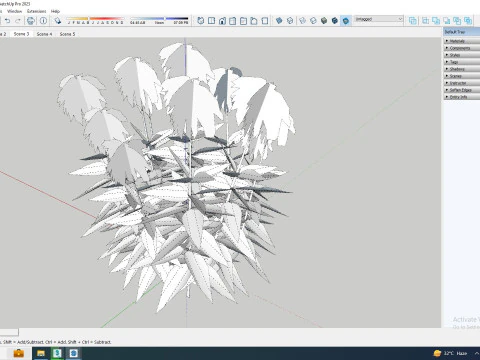Switch to Scene 4 tab
Viewport: 480px width, 360px height.
pyautogui.click(x=44, y=34)
